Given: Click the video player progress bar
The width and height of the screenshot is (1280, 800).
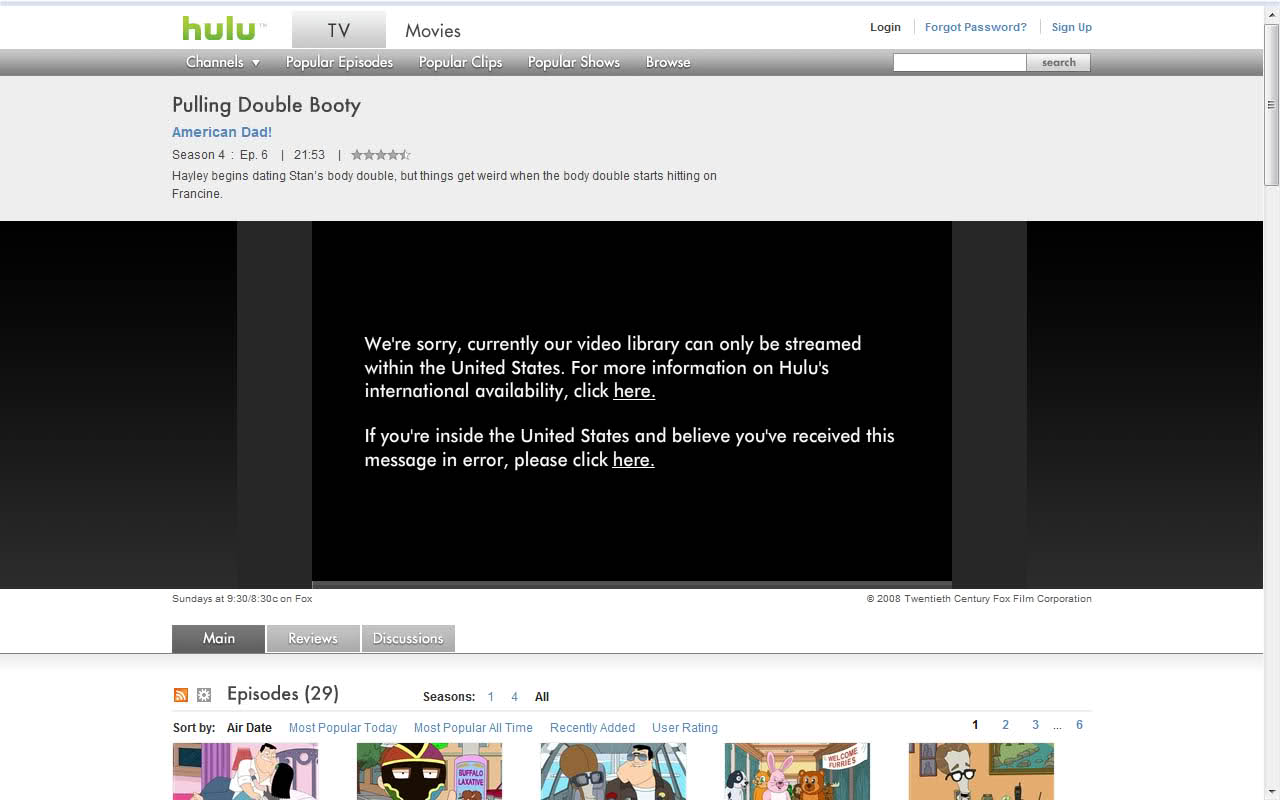Looking at the screenshot, I should (632, 584).
